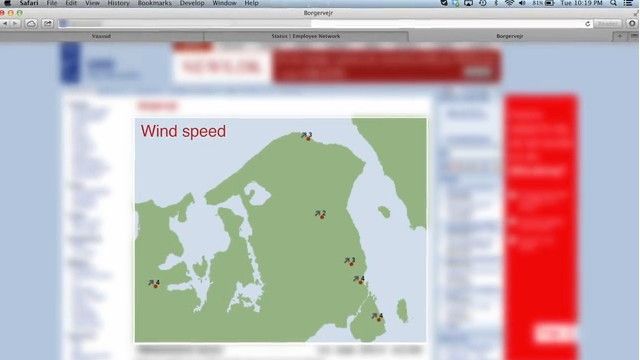
Task: Go forward using Safari's forward arrow
Action: (15, 24)
